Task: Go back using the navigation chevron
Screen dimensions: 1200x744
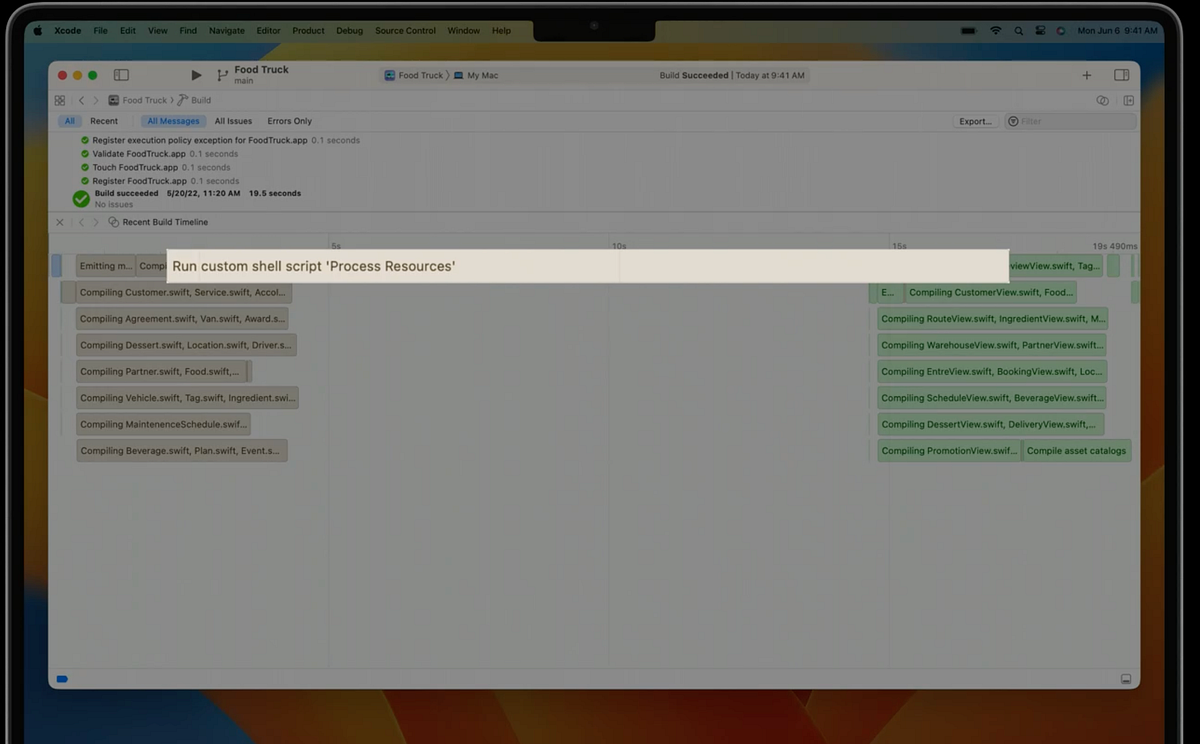Action: pos(81,100)
